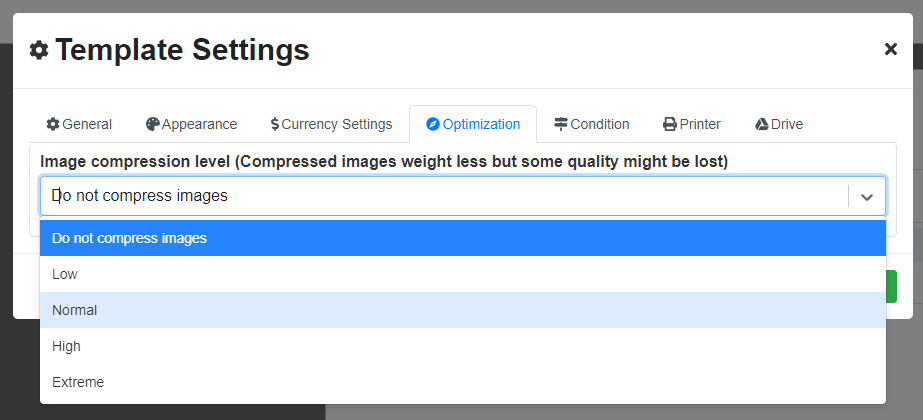
Task: Click the Currency Settings dollar icon
Action: click(275, 124)
